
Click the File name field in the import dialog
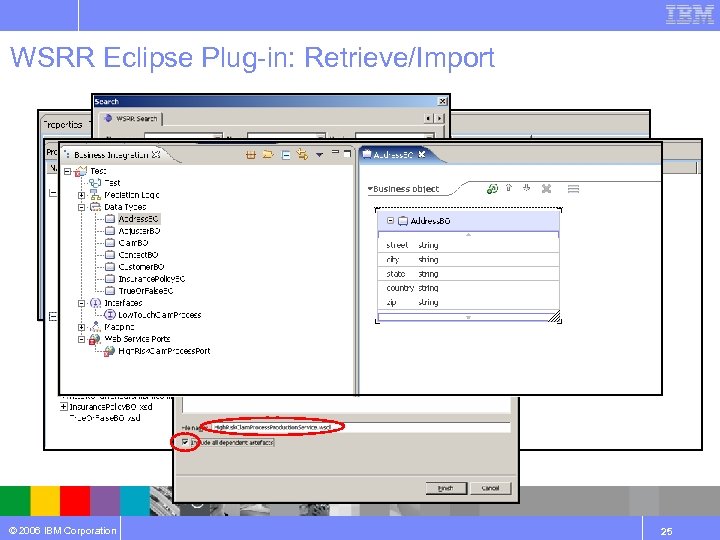click(360, 428)
